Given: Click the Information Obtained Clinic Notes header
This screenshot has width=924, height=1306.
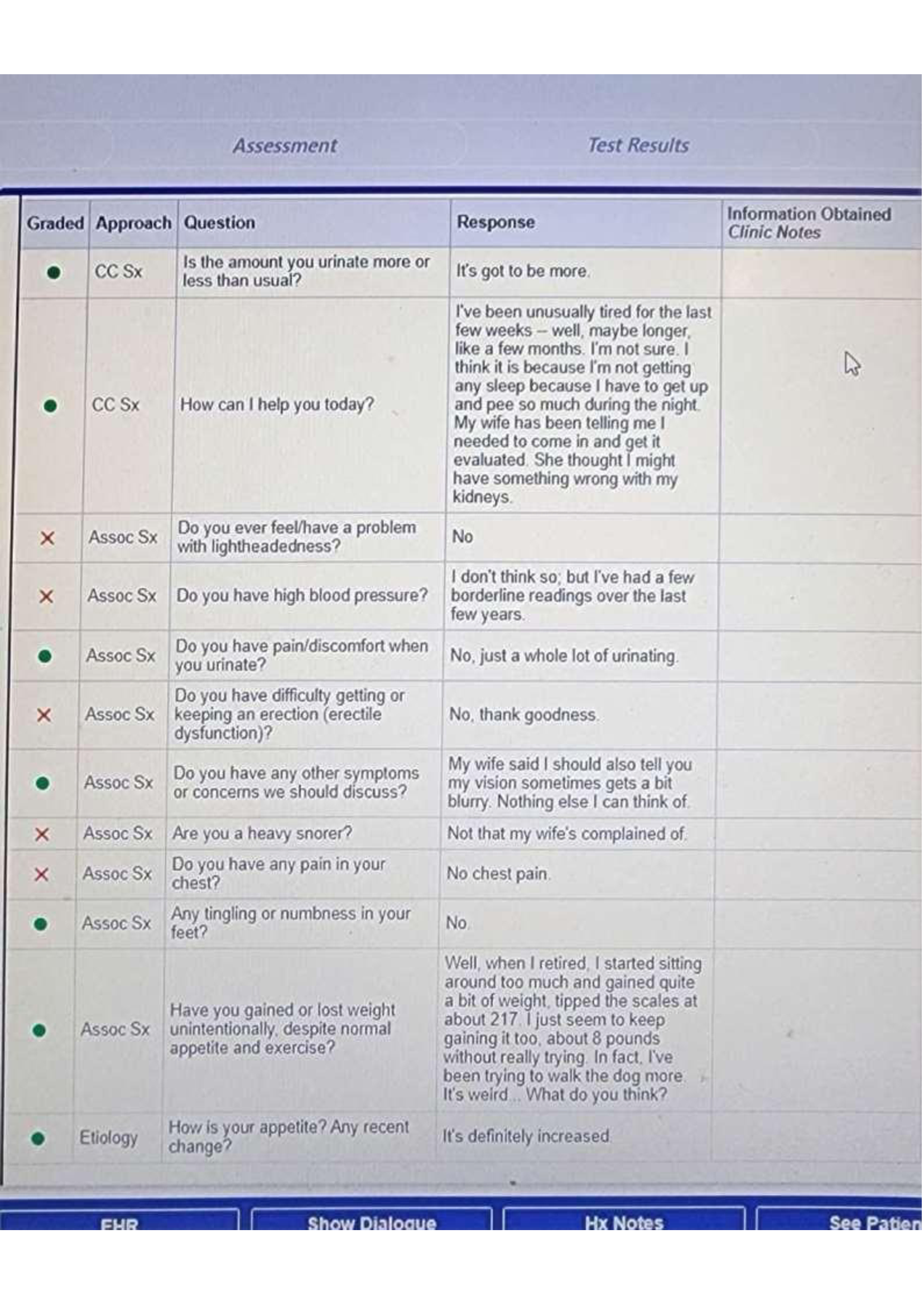Looking at the screenshot, I should 808,223.
